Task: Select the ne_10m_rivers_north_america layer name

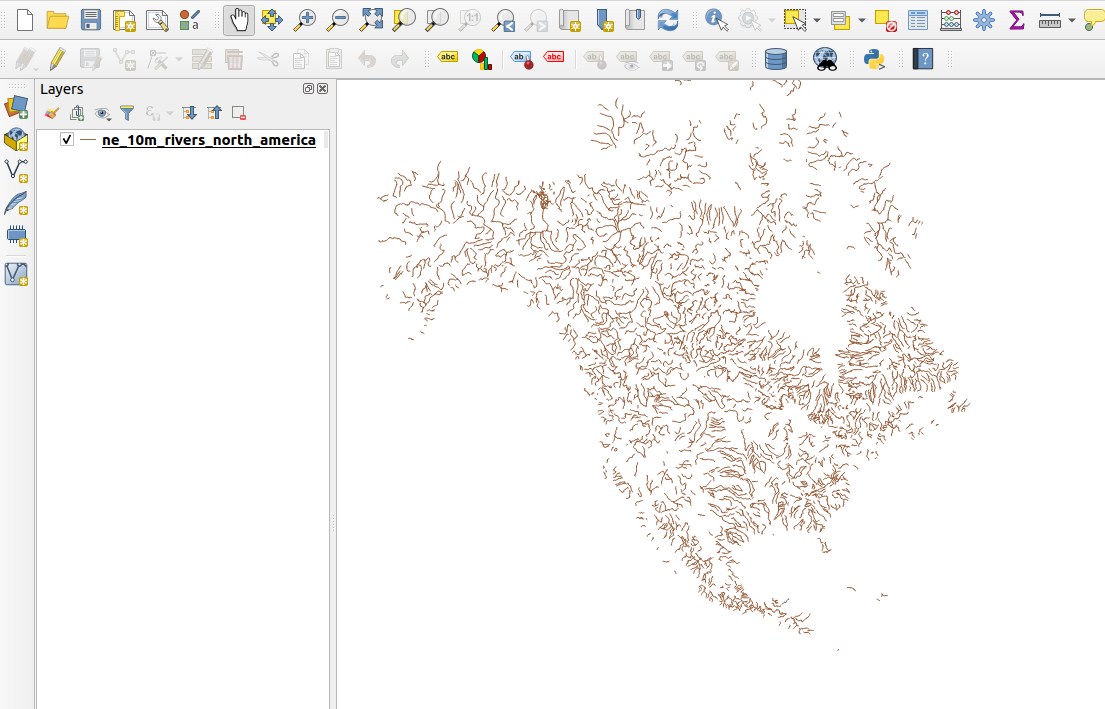Action: [208, 140]
